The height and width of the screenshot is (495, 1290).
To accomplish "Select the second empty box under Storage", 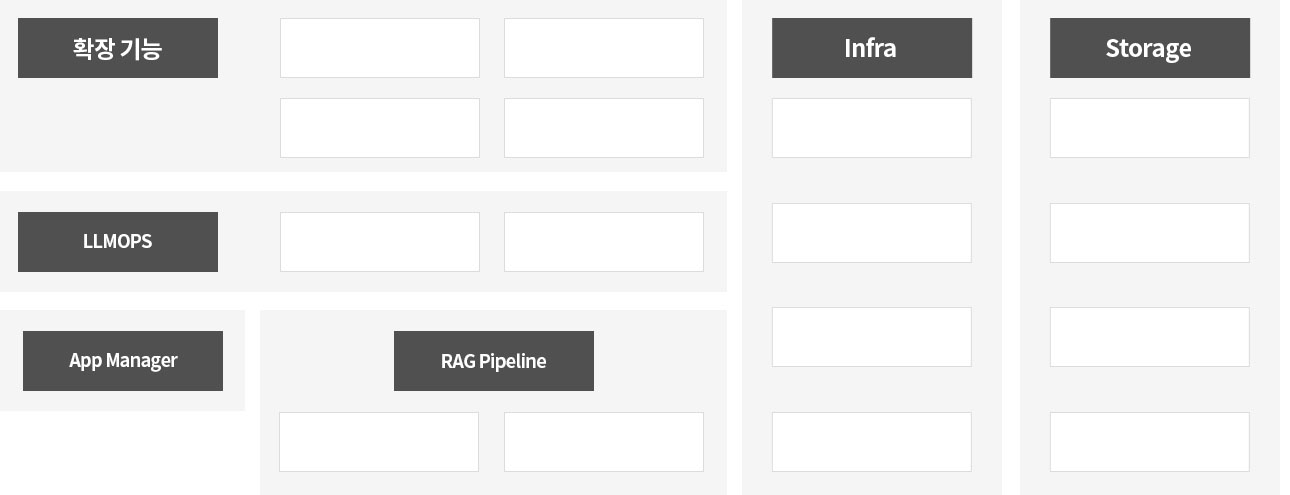I will pyautogui.click(x=1149, y=233).
